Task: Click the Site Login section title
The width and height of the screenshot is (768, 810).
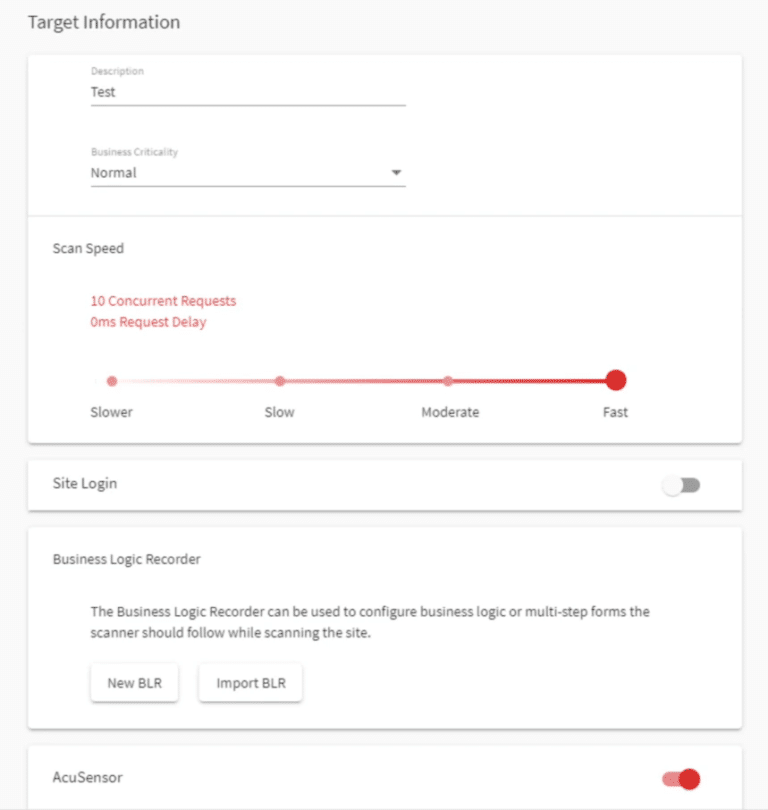Action: coord(85,483)
